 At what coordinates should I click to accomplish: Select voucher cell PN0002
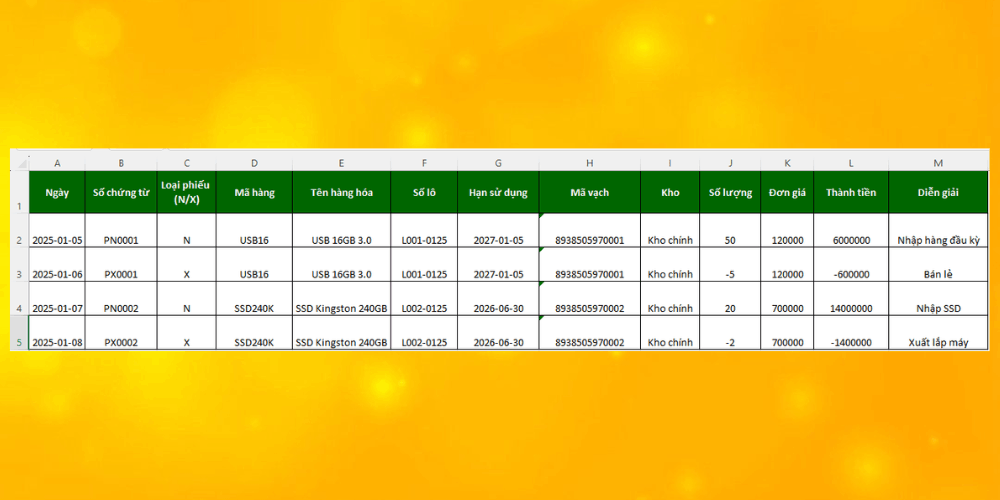pos(121,298)
